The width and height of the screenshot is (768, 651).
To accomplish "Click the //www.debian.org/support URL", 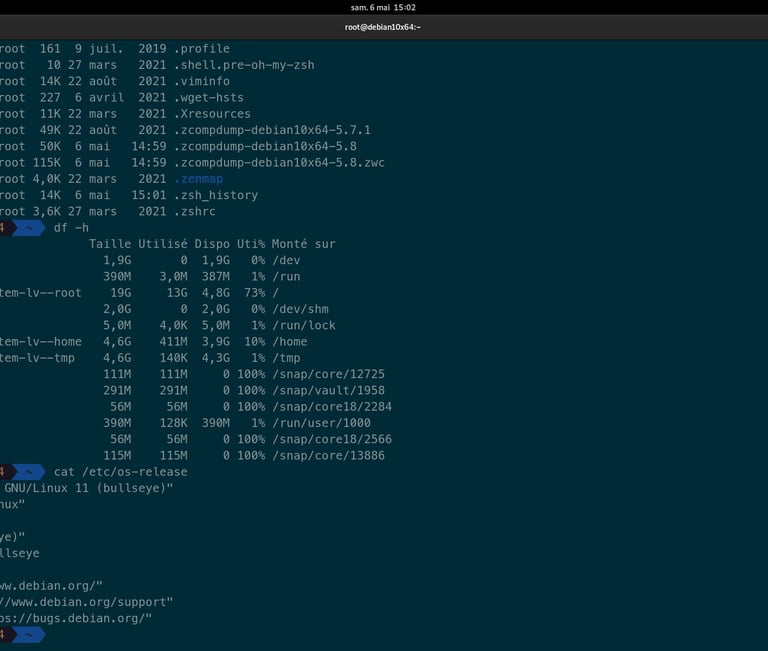I will click(86, 602).
